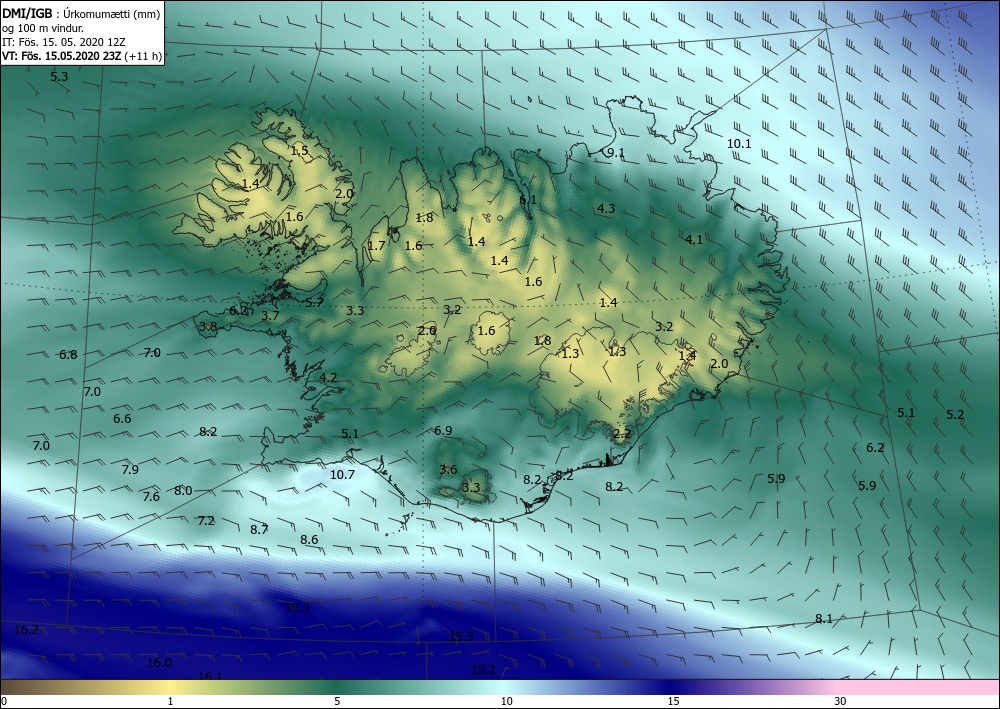This screenshot has width=1000, height=709.
Task: Click the value 5.3 on the map
Action: pyautogui.click(x=59, y=77)
